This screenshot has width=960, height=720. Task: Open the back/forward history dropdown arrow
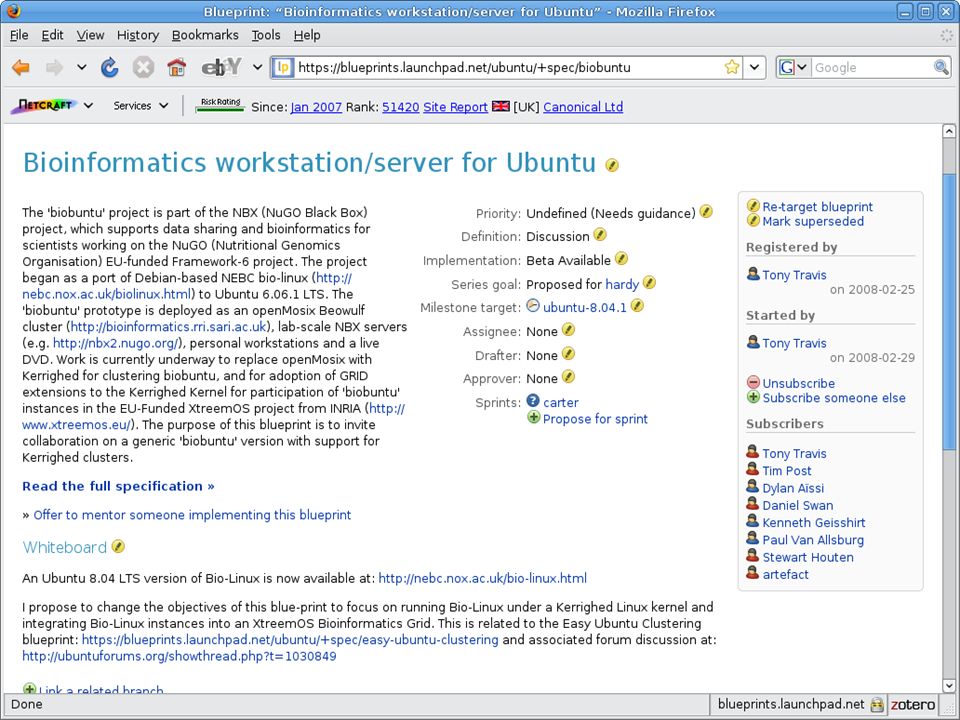coord(81,67)
